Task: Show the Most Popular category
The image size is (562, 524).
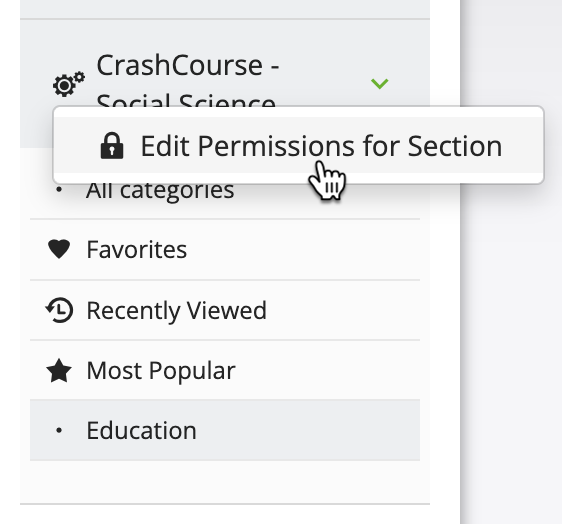Action: (x=225, y=370)
